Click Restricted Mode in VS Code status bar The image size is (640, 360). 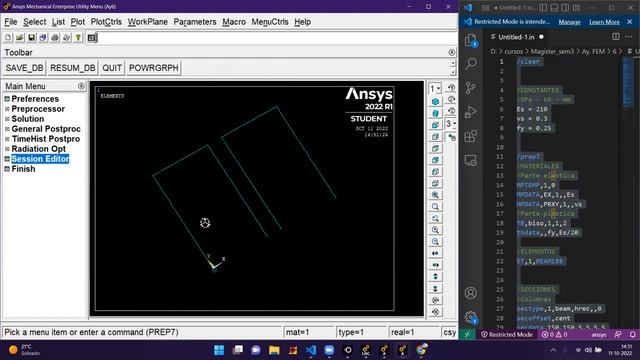coord(507,334)
